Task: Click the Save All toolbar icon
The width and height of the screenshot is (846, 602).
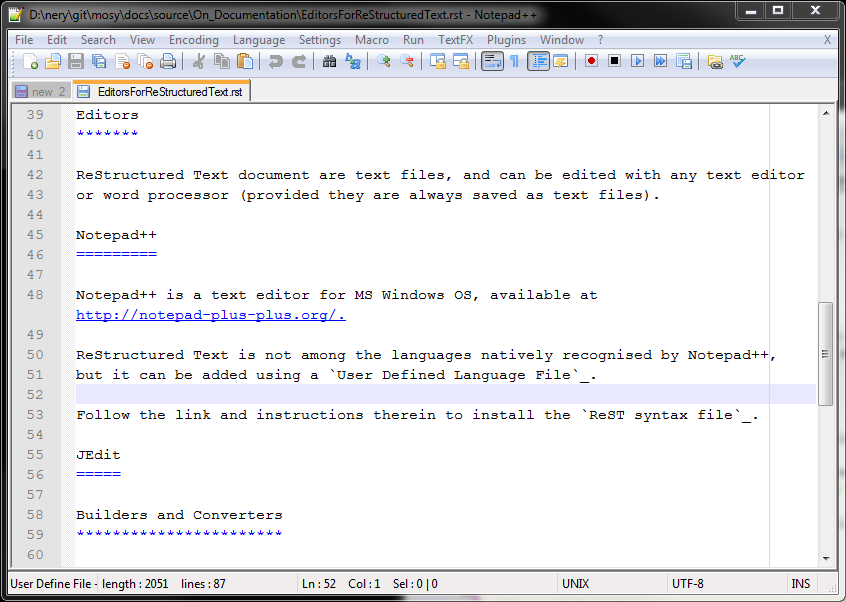Action: [99, 61]
